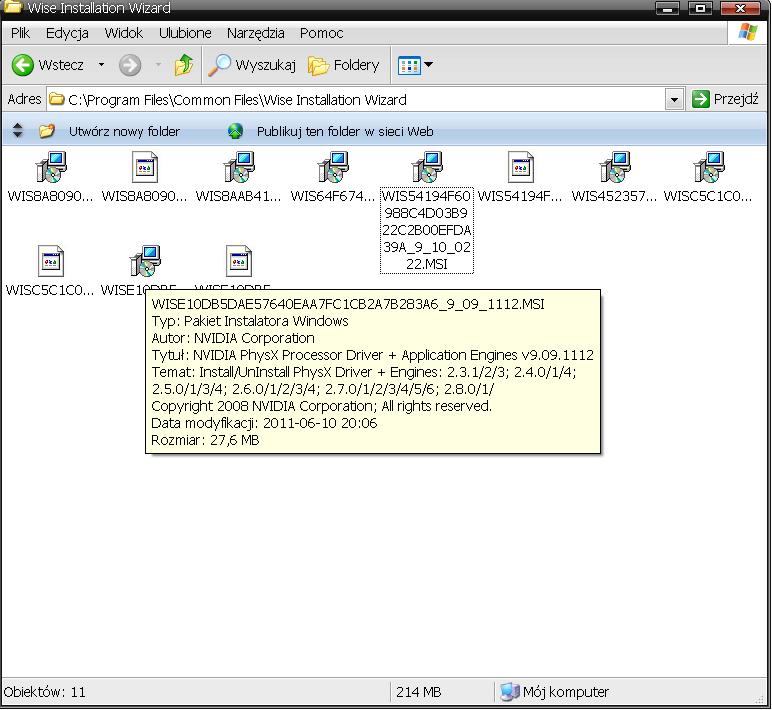Open the Edycja menu
Image resolution: width=772 pixels, height=710 pixels.
(67, 33)
